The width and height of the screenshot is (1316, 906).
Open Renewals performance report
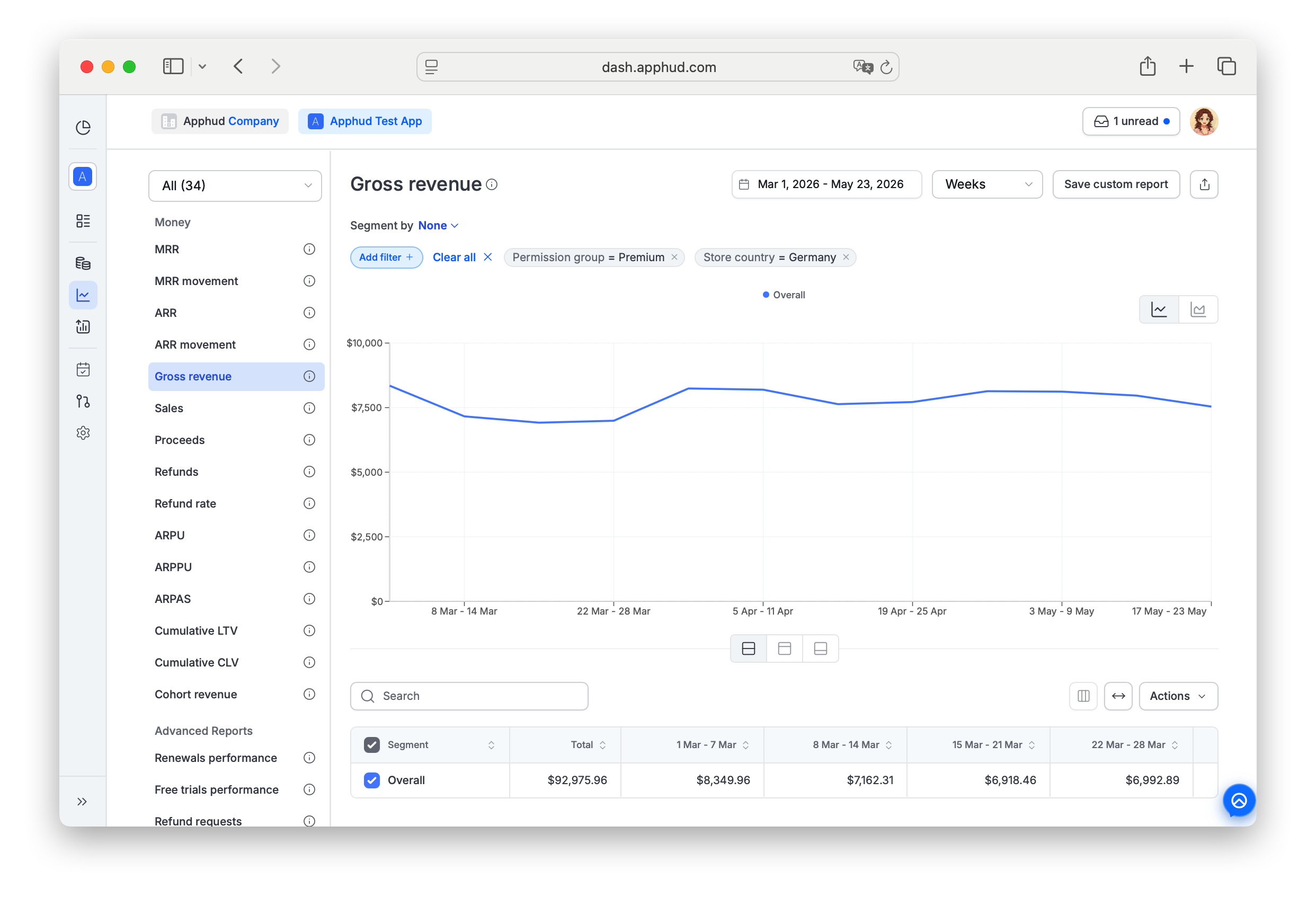click(236, 758)
